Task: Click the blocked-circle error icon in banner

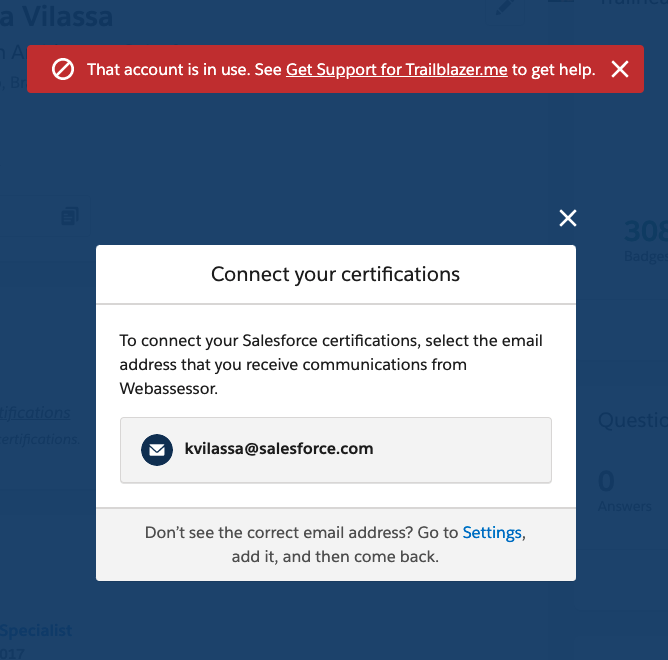Action: pos(63,69)
